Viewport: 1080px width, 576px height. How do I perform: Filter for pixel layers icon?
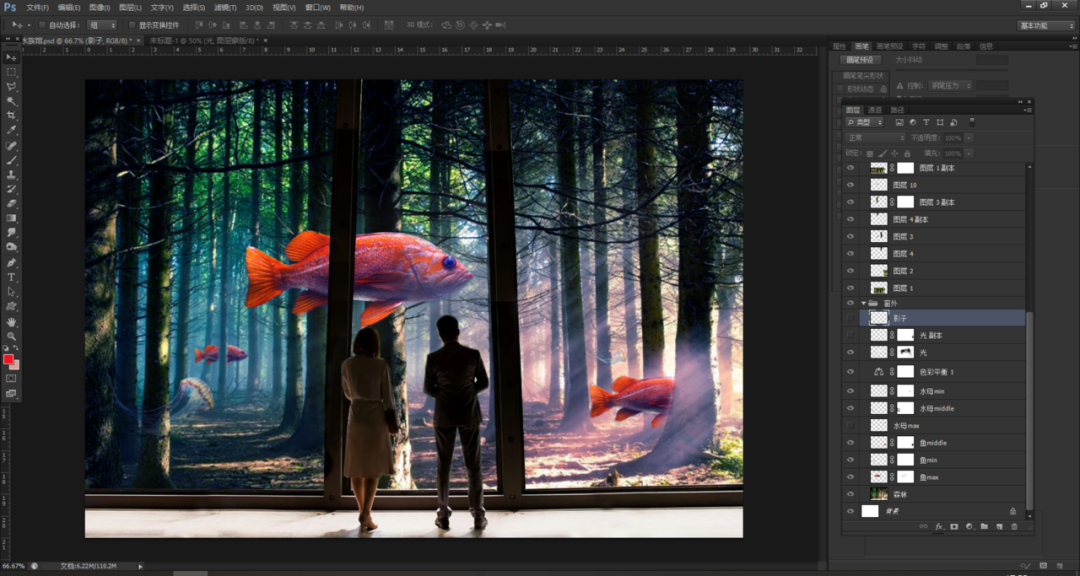click(900, 123)
